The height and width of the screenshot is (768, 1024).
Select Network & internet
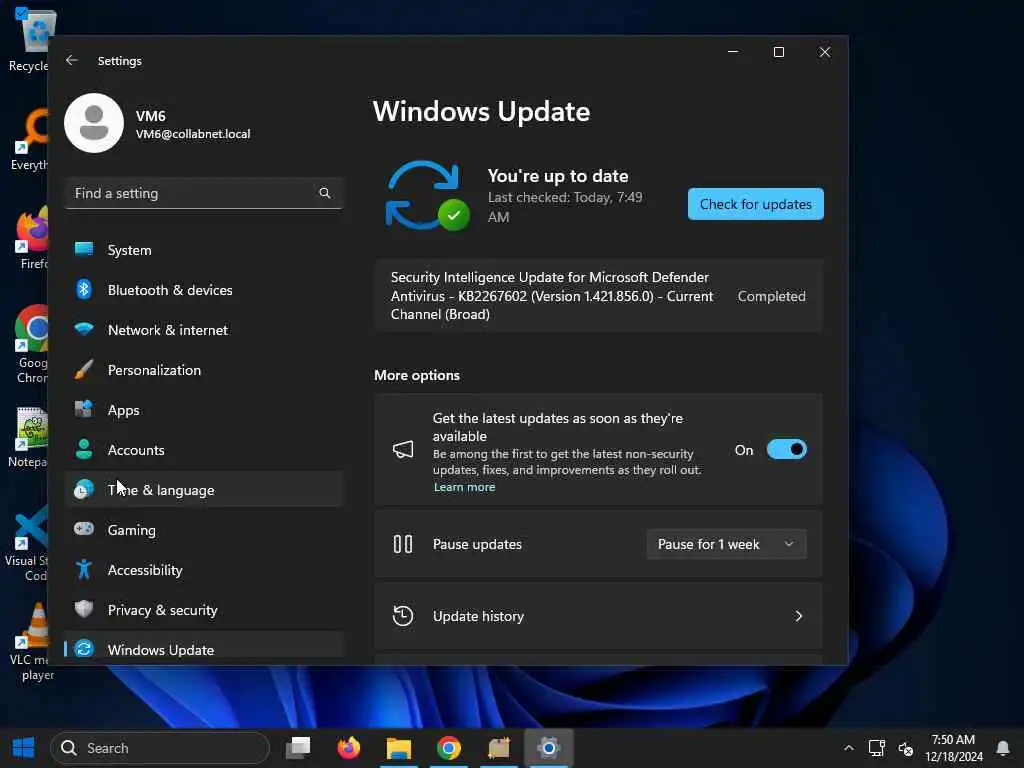pos(204,330)
